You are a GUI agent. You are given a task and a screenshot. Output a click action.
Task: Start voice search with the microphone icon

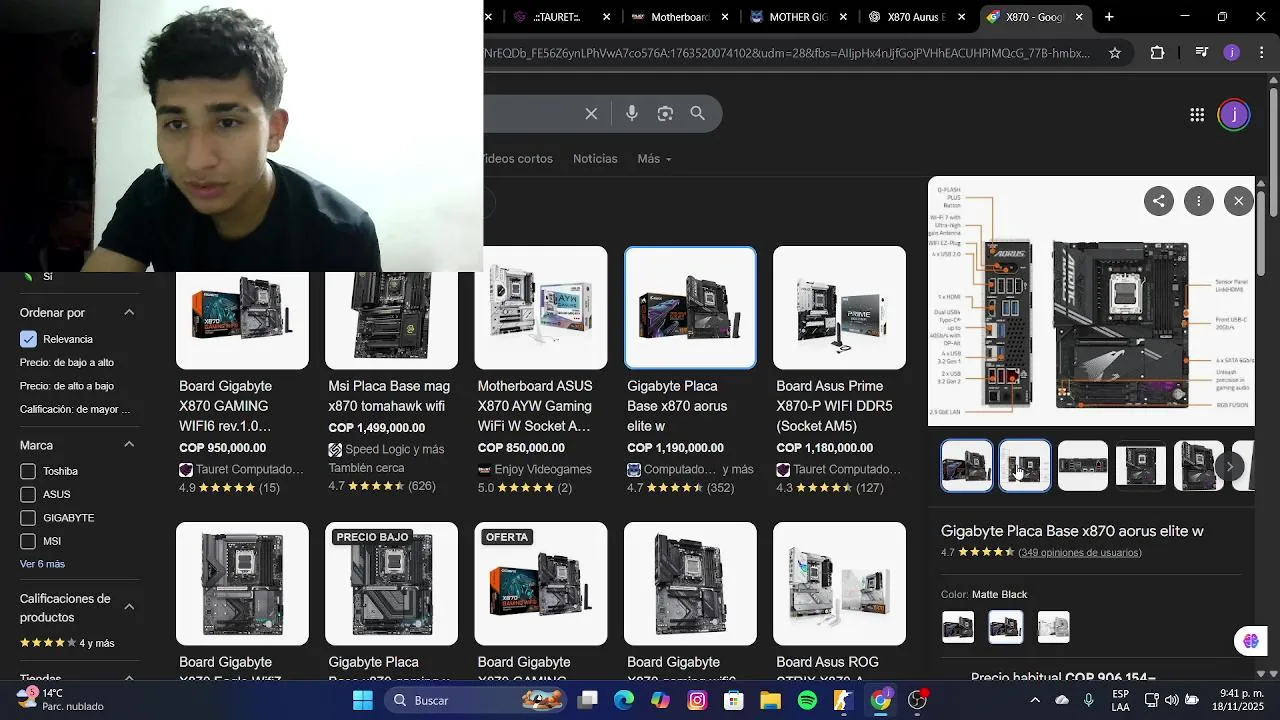pos(632,114)
